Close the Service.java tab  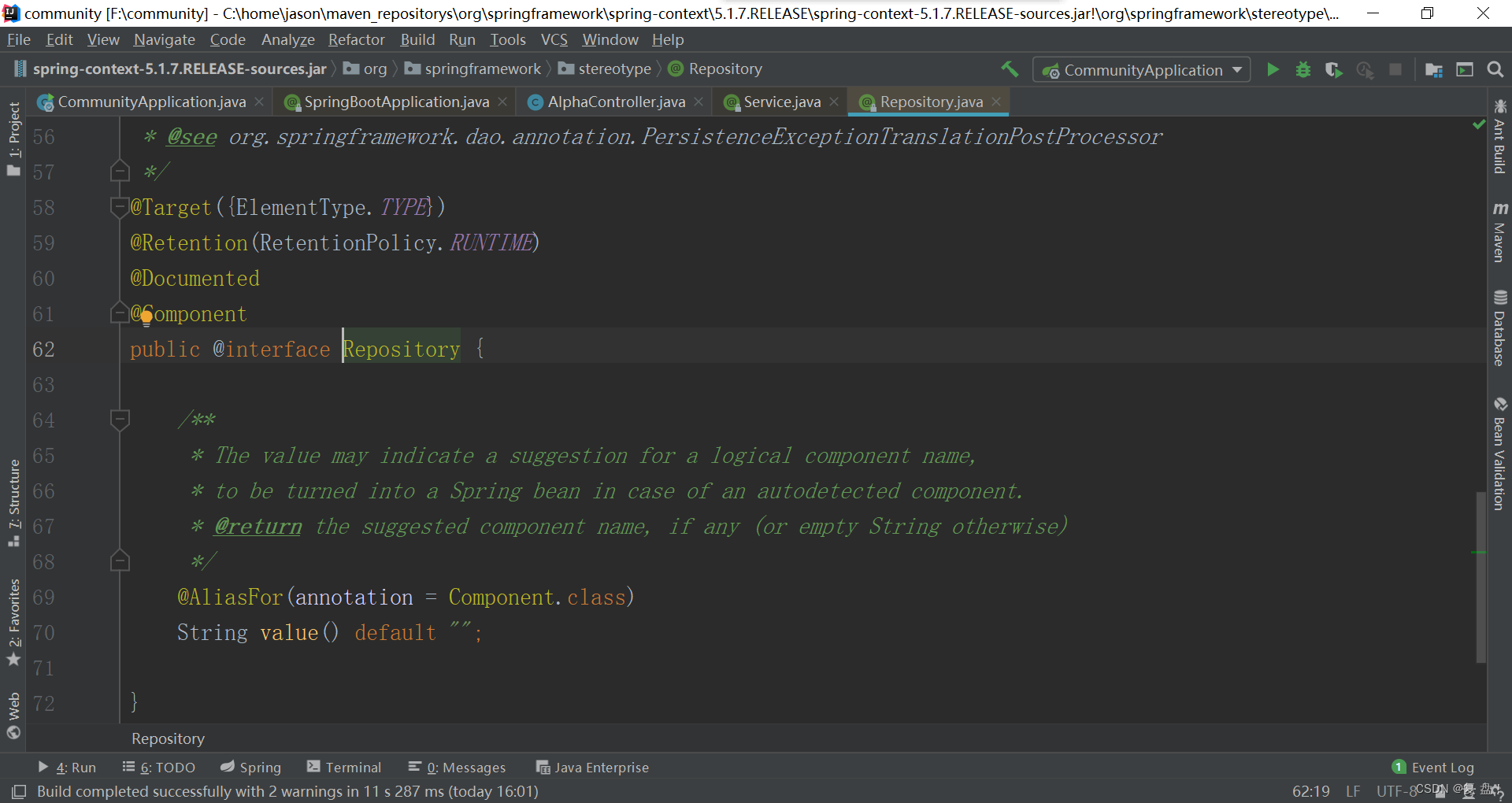[x=834, y=102]
